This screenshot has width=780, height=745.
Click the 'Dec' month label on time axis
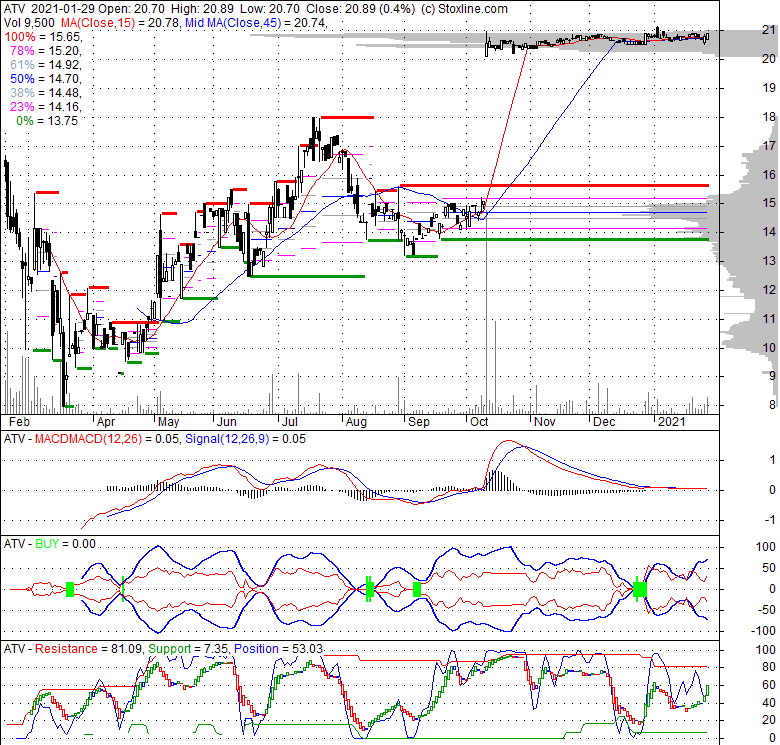604,422
